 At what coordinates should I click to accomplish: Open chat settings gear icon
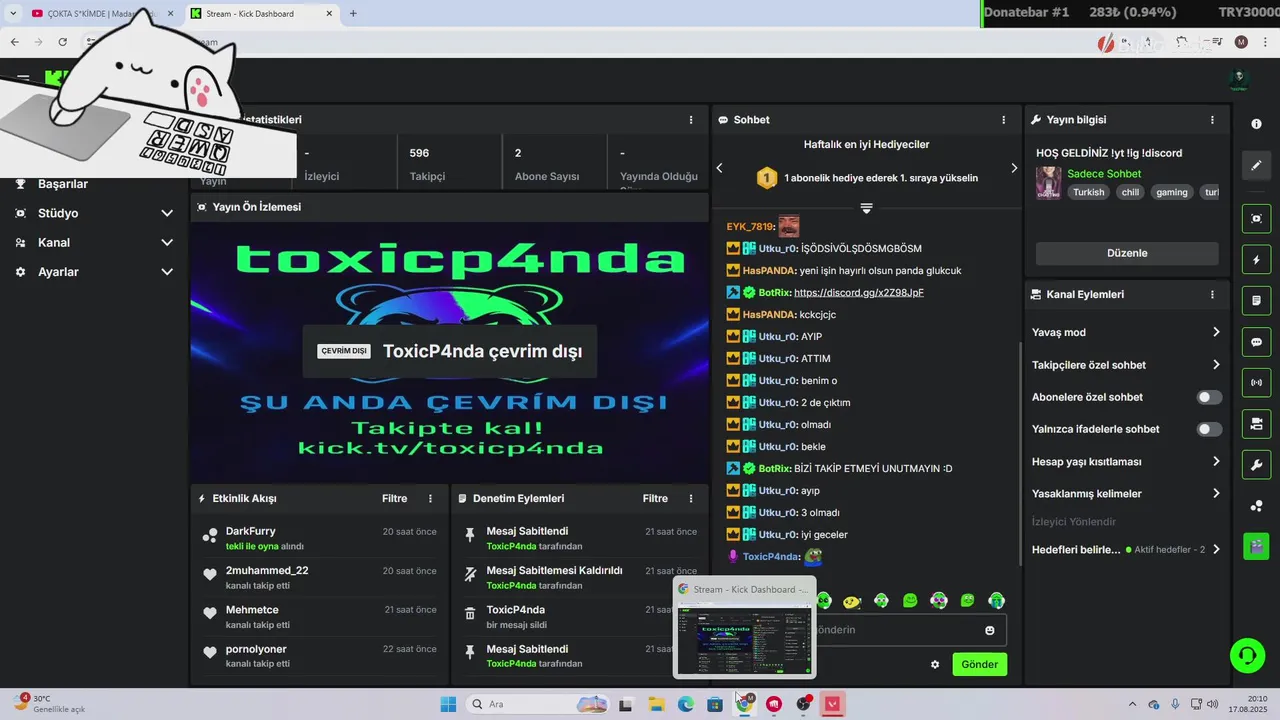[x=935, y=665]
